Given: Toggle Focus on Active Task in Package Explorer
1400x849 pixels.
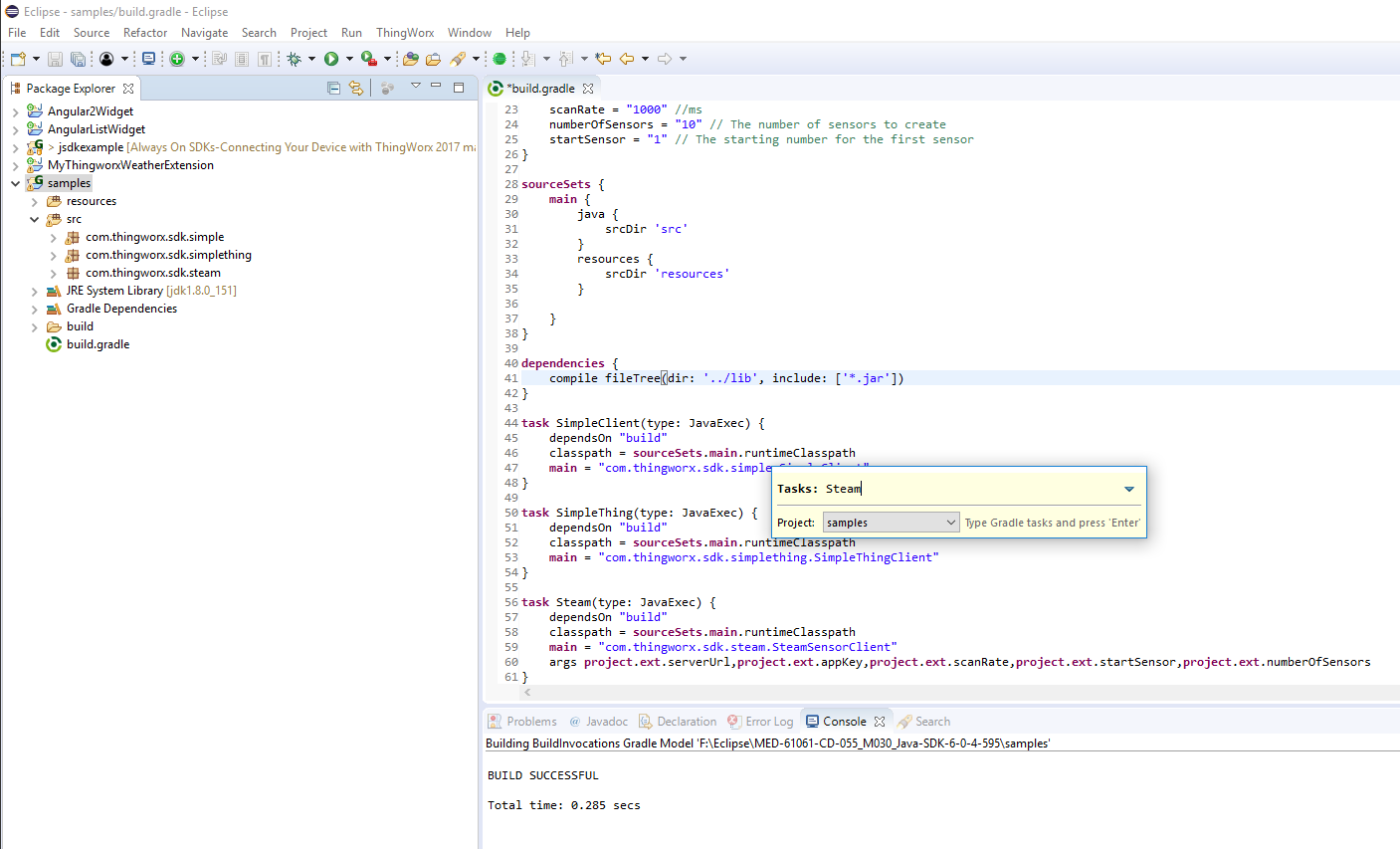Looking at the screenshot, I should click(x=387, y=88).
